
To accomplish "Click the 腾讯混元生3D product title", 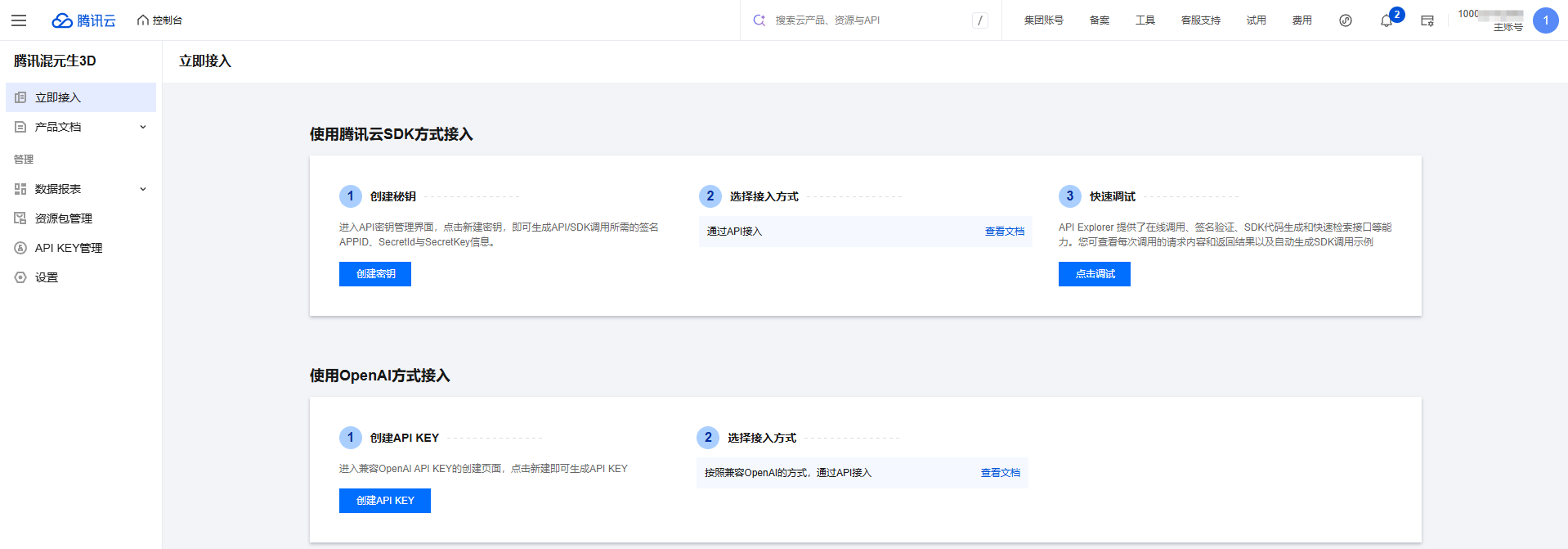I will pos(55,61).
